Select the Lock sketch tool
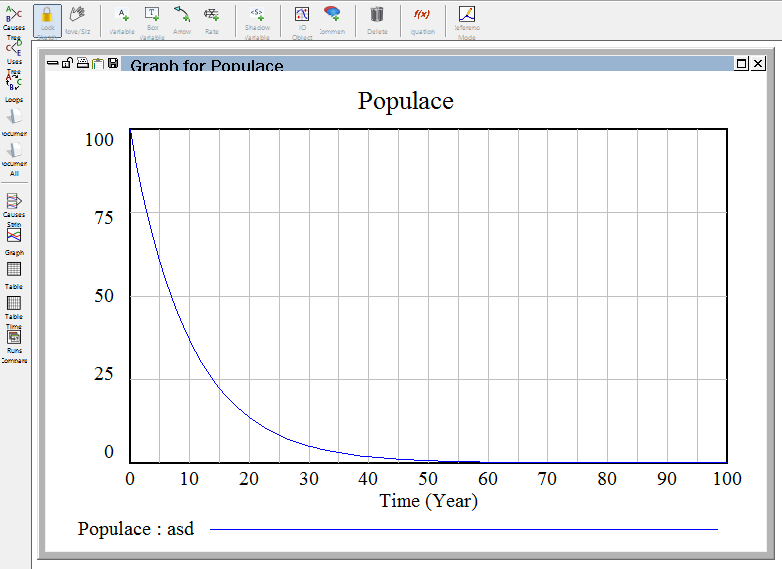Screen dimensions: 782x569 47,19
